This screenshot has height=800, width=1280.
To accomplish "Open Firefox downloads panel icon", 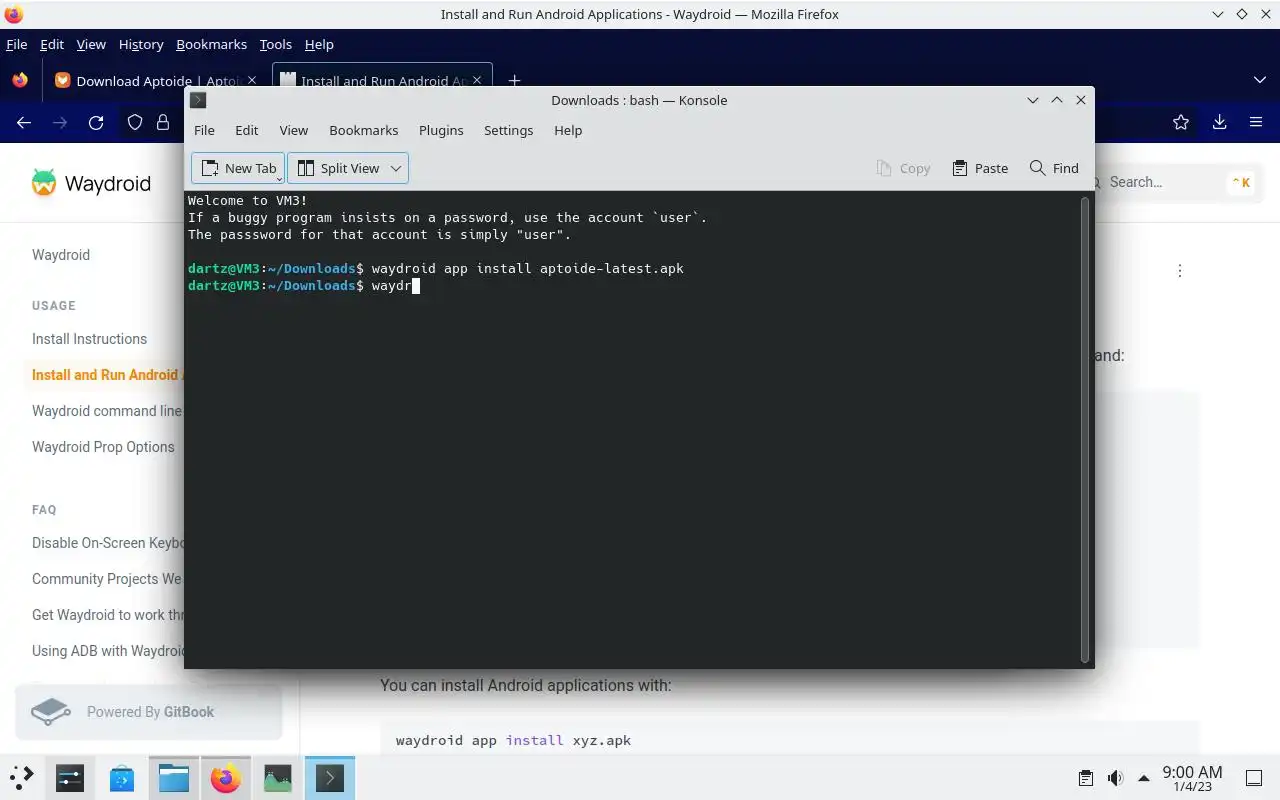I will [x=1219, y=122].
